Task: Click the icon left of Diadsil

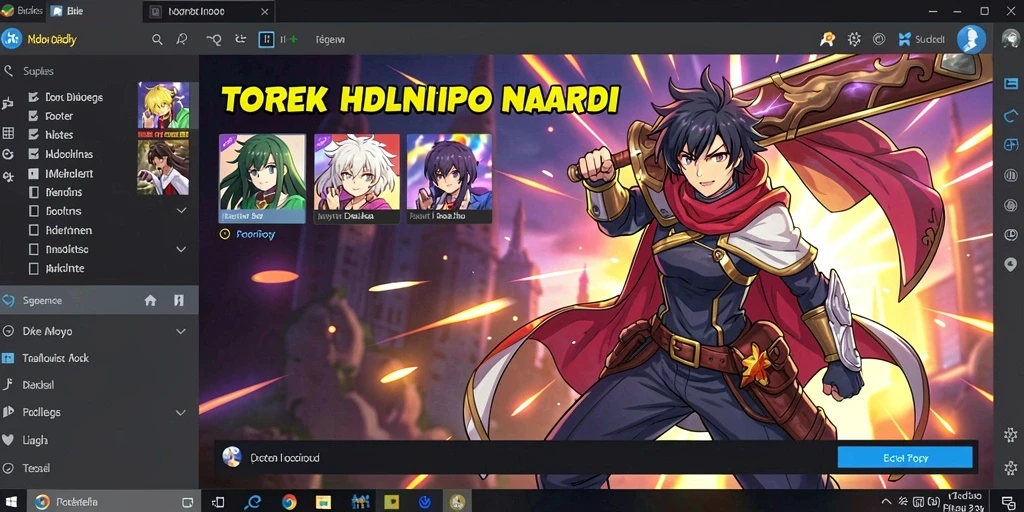Action: [8, 385]
